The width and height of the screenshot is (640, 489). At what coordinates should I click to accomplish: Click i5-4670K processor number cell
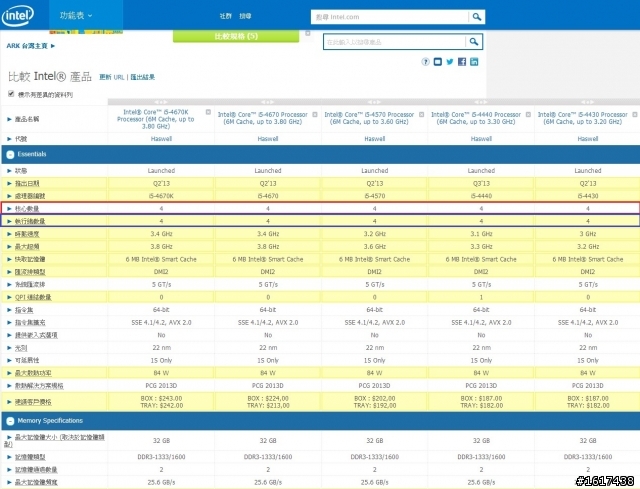(161, 196)
